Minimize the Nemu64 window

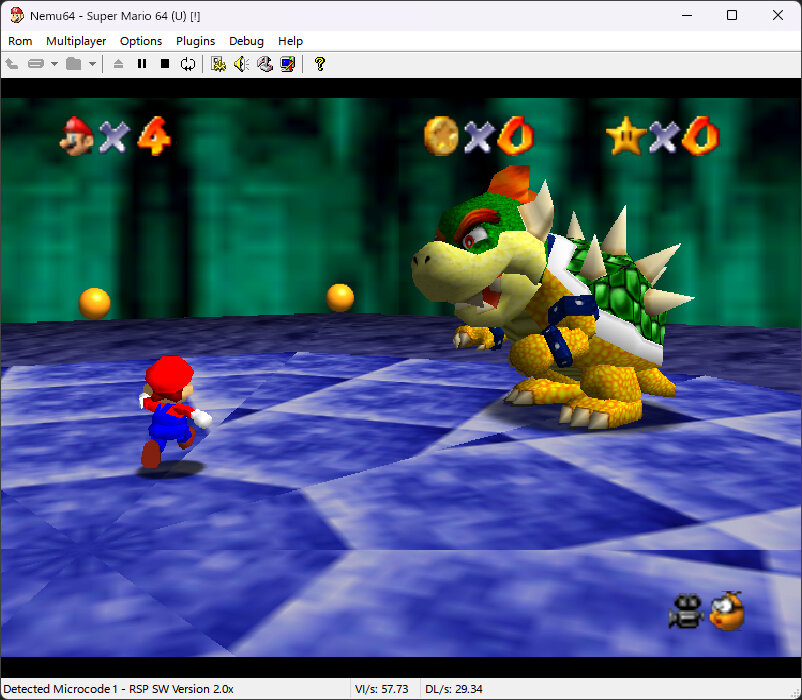(x=687, y=15)
